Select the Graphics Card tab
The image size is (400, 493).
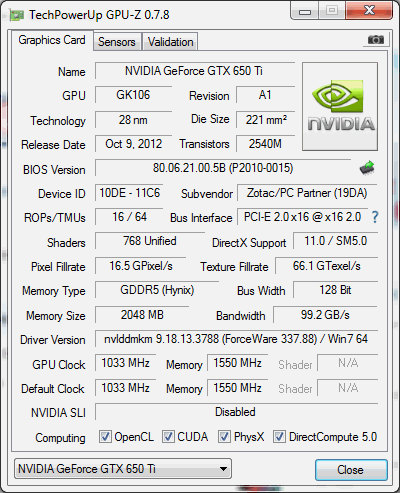tap(52, 40)
